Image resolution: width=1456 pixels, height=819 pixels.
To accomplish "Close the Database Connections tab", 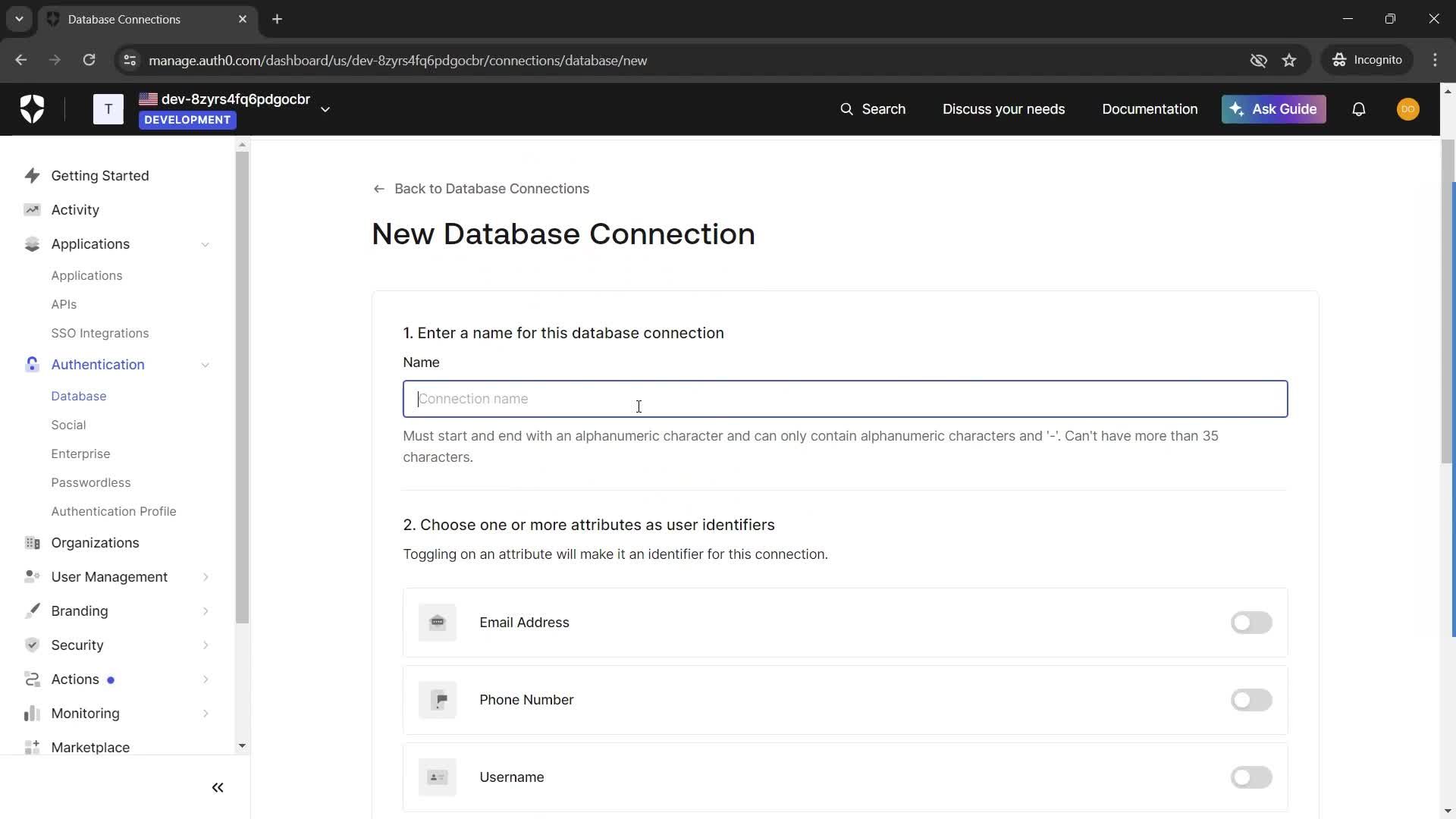I will 243,19.
